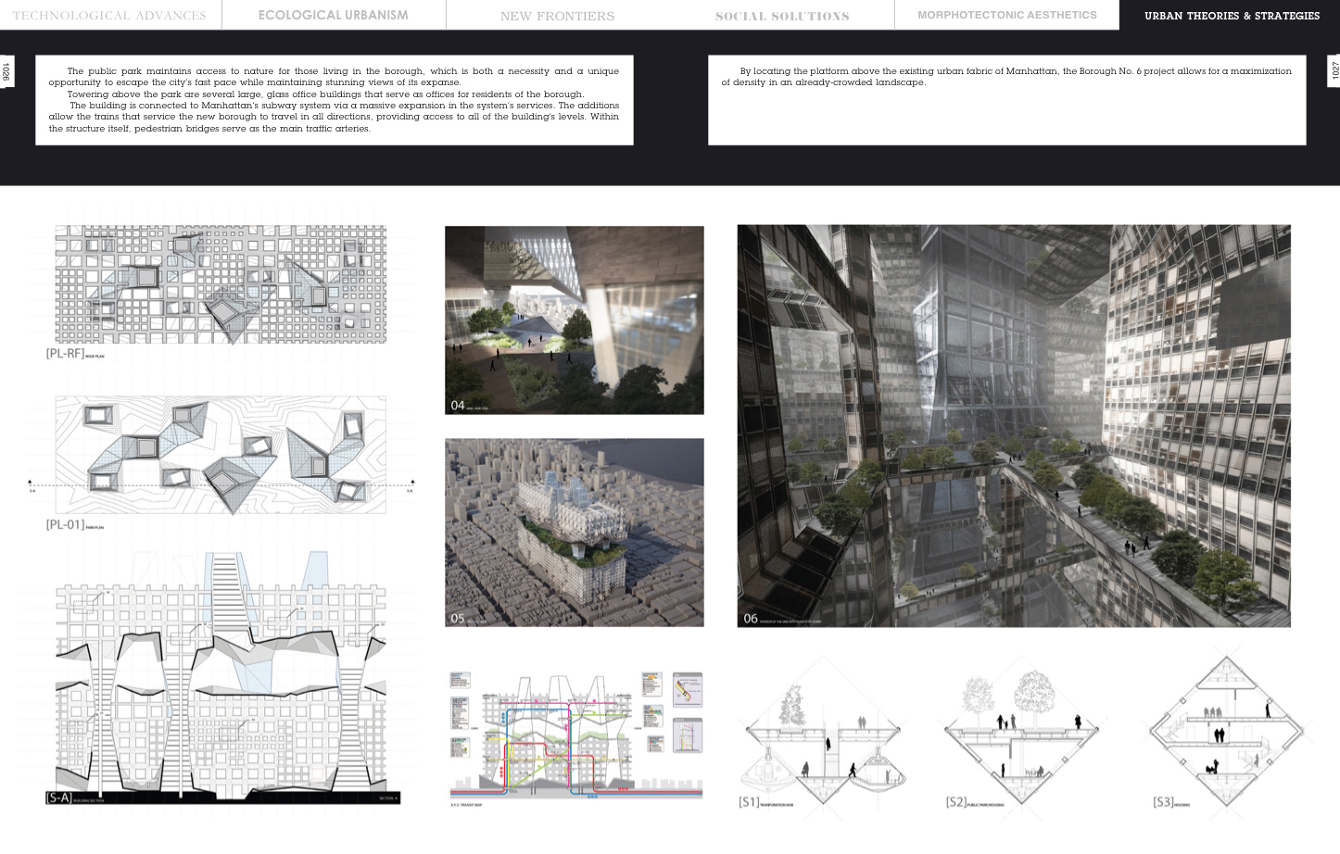This screenshot has width=1340, height=854.
Task: Click the Urban Theories & Strategies tab
Action: coord(1231,16)
